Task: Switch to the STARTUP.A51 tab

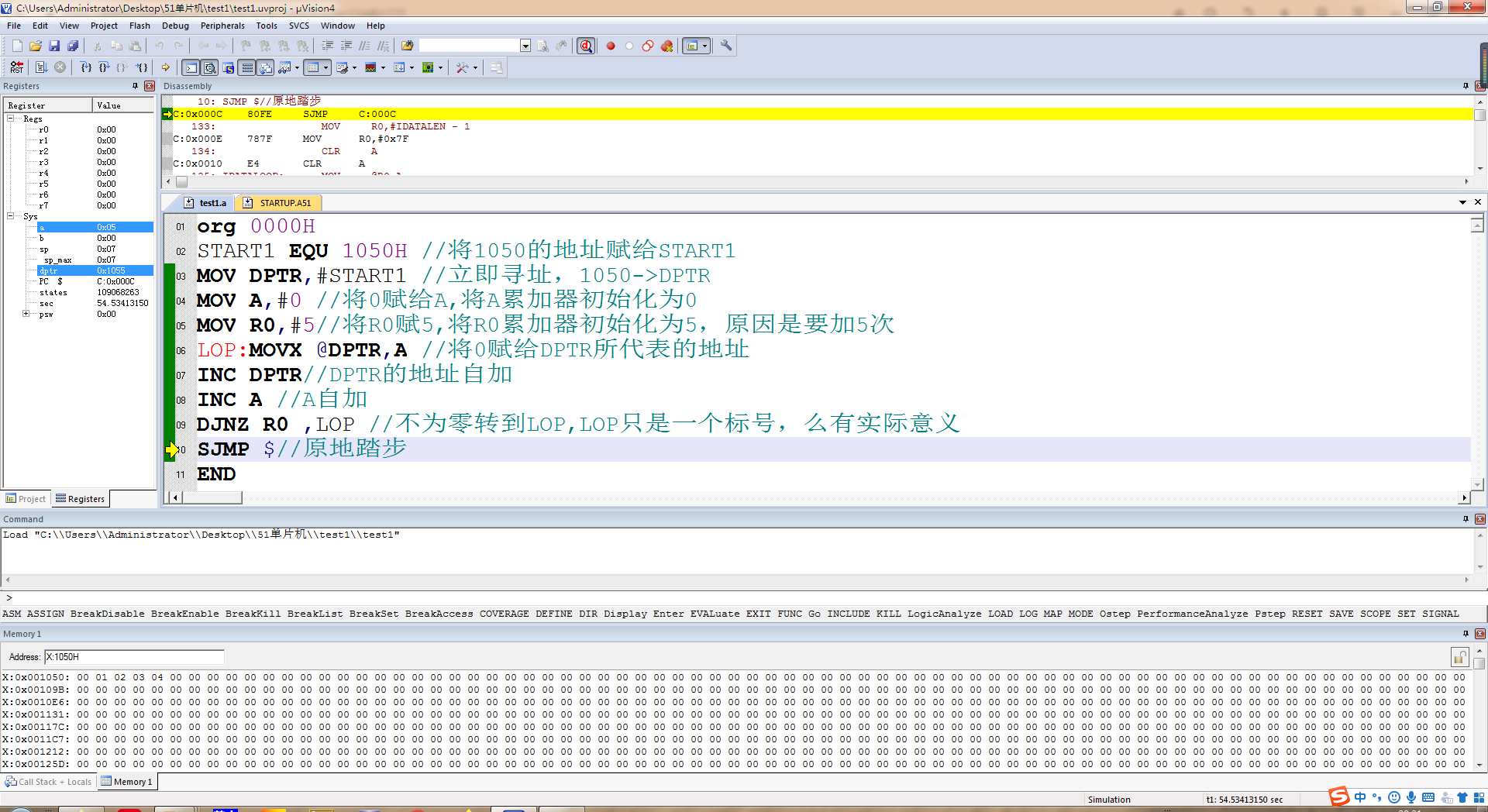Action: [277, 203]
